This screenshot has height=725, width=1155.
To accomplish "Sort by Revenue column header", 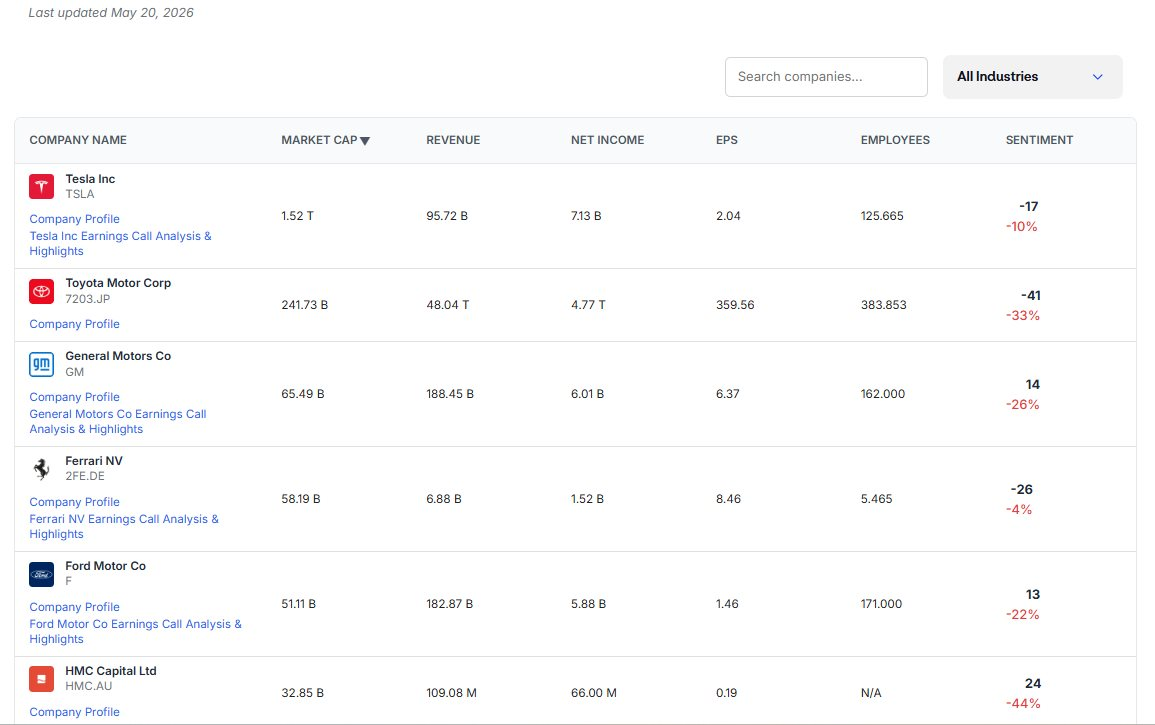I will click(453, 140).
